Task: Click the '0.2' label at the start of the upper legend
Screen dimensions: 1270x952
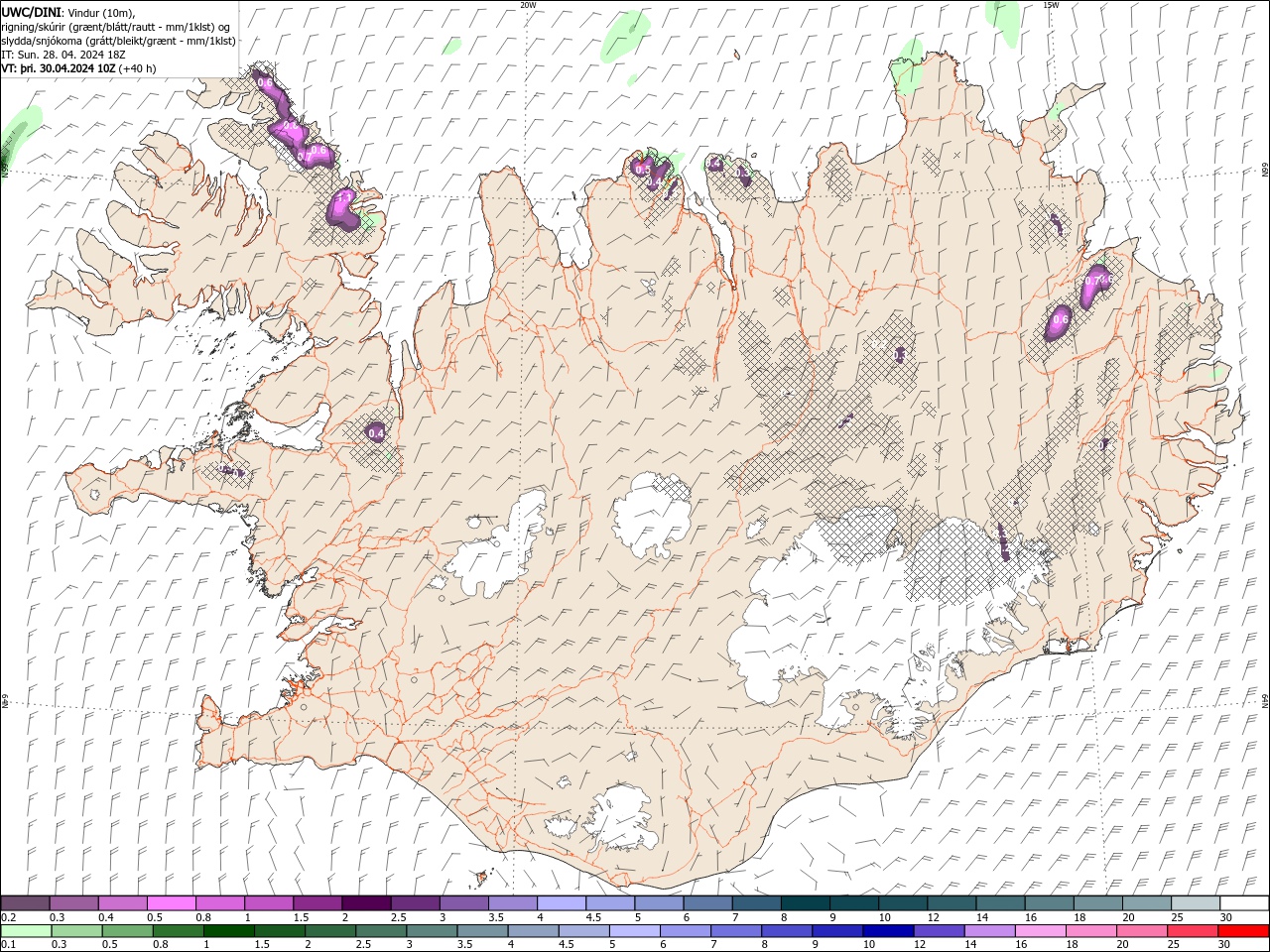Action: coord(9,917)
